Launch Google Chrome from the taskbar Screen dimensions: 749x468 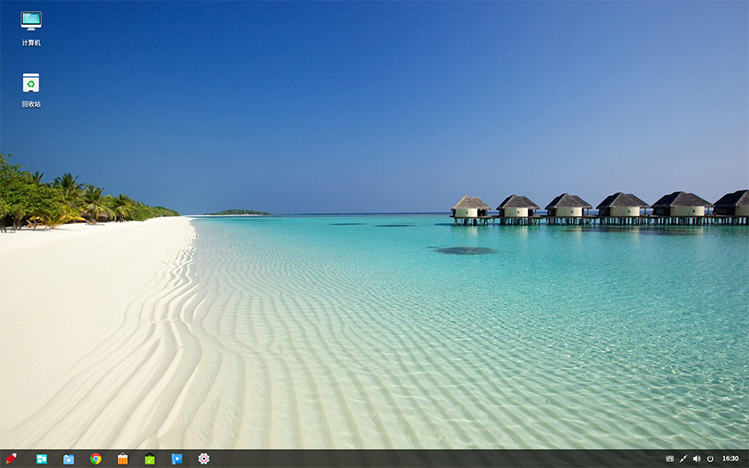point(96,459)
